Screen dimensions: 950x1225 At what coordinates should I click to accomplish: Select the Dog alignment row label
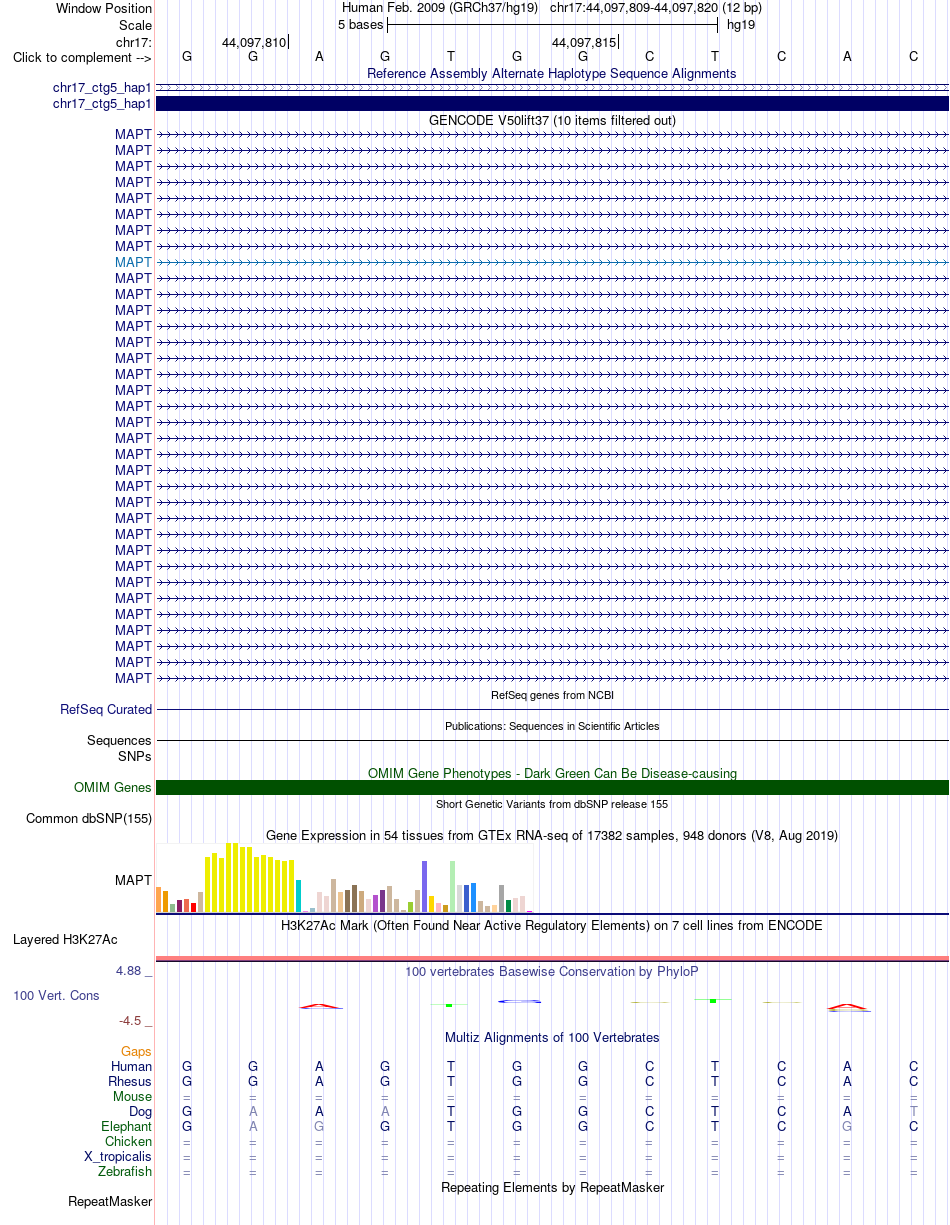(140, 1112)
